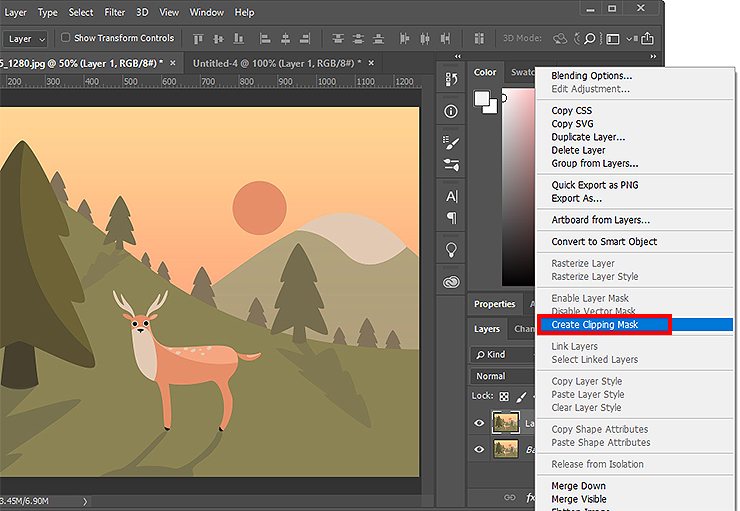Click Lock image pixels brush icon
This screenshot has width=740, height=511.
521,397
